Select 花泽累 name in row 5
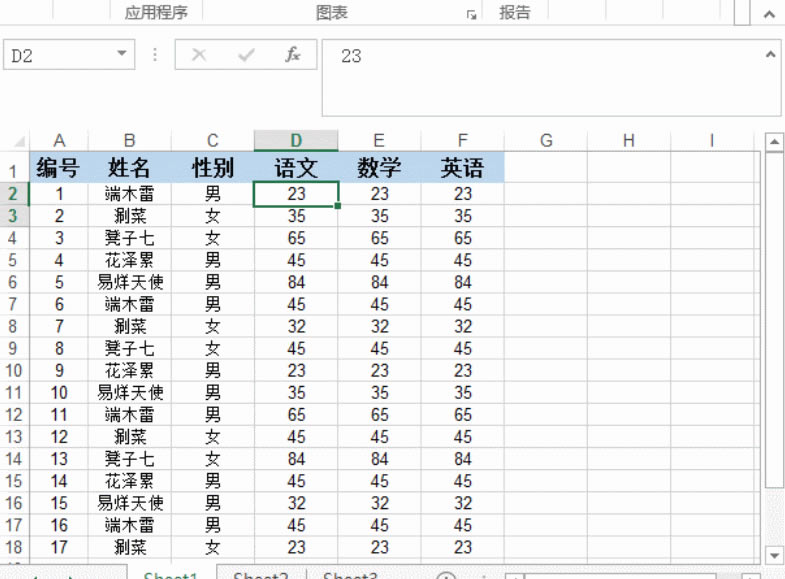This screenshot has height=579, width=785. click(130, 260)
